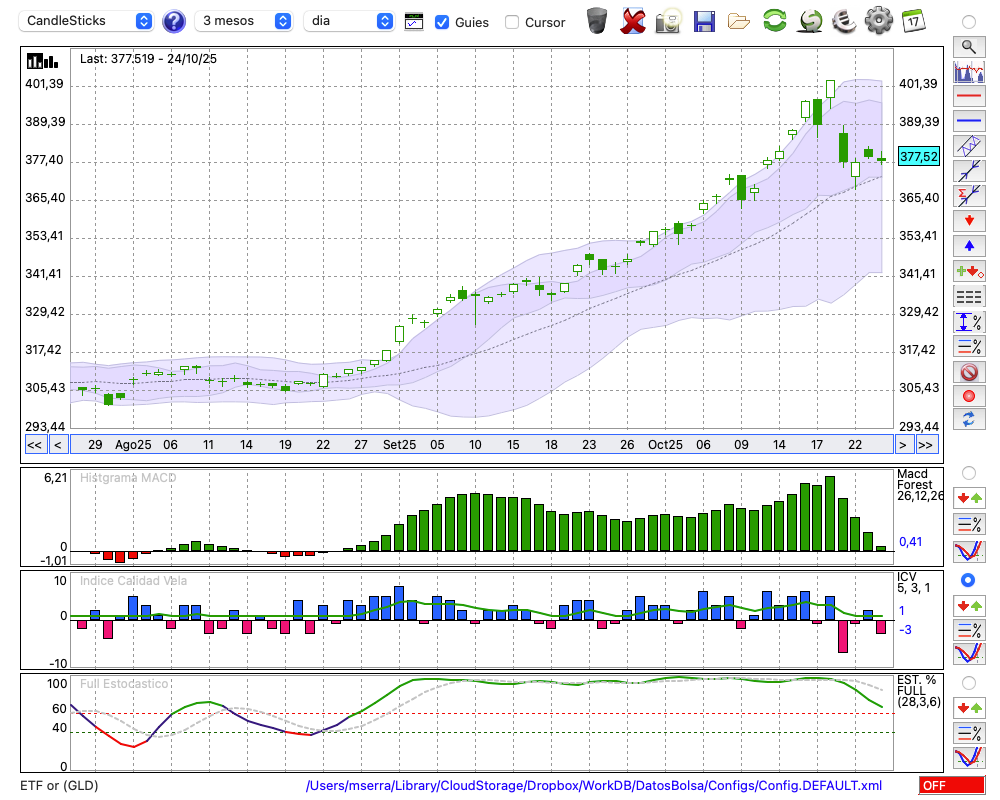This screenshot has width=1000, height=800.
Task: Click the green refresh arrows icon
Action: coord(774,20)
